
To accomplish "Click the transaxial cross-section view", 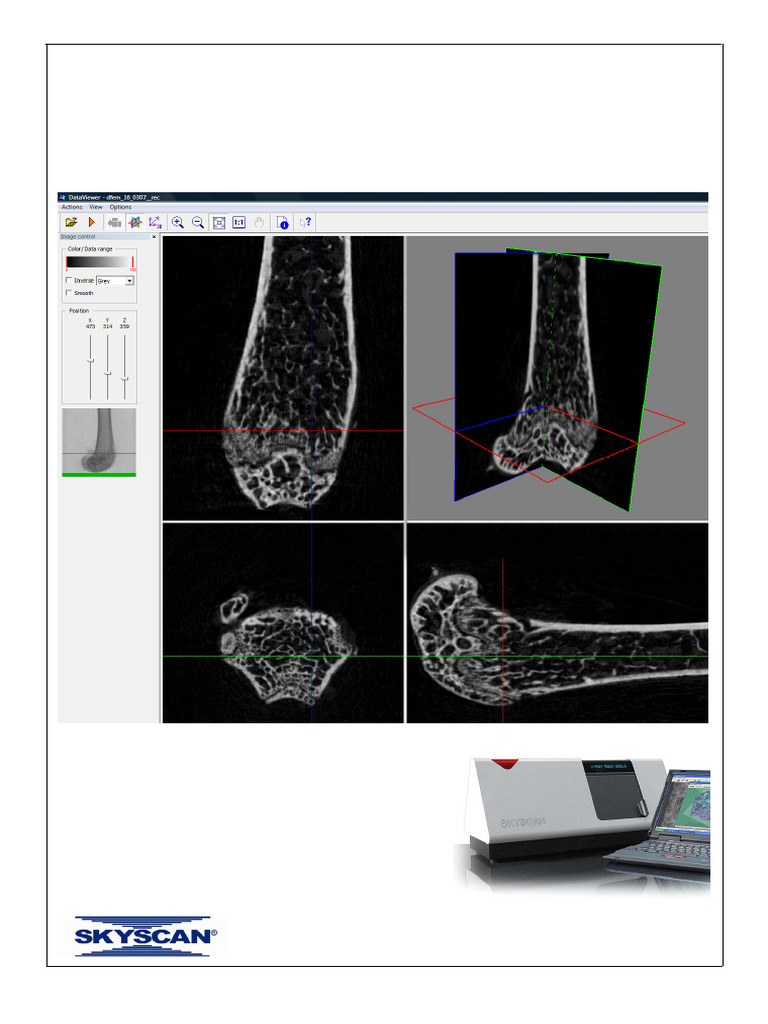I will coord(283,622).
